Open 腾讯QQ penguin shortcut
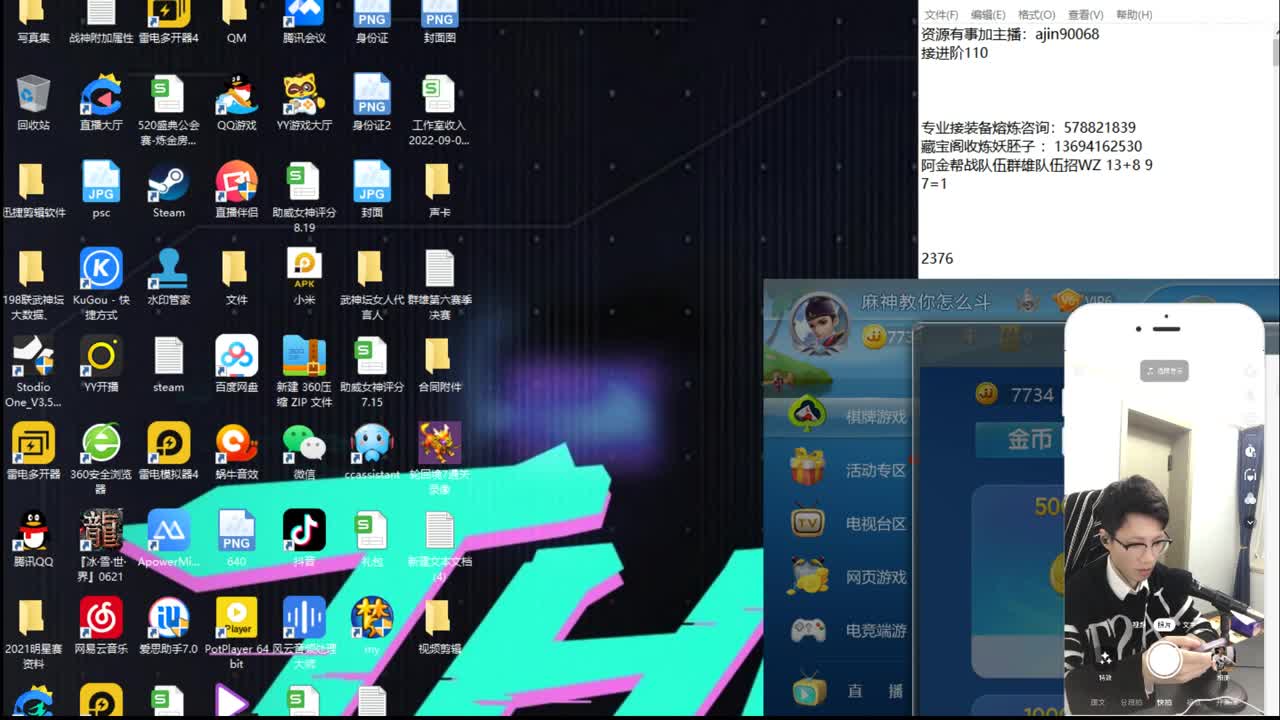The width and height of the screenshot is (1280, 720). 33,539
